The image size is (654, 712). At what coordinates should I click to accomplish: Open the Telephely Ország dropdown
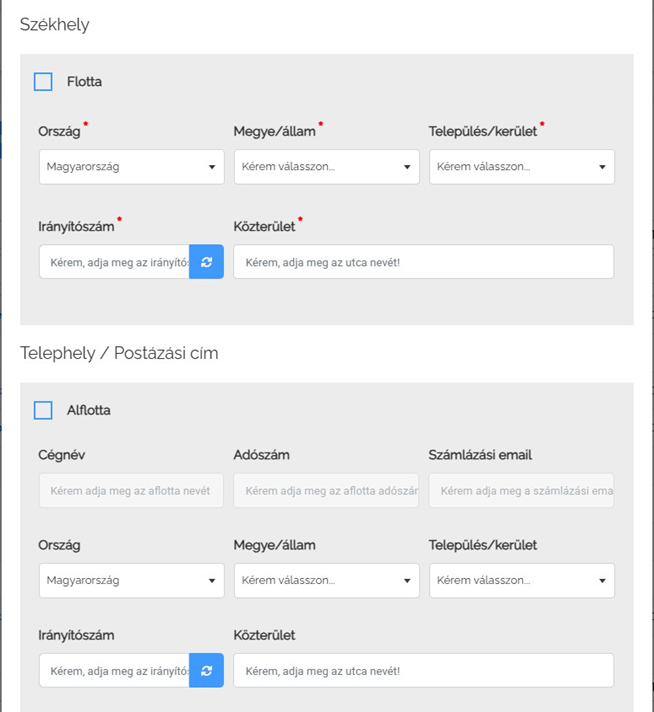pyautogui.click(x=131, y=580)
